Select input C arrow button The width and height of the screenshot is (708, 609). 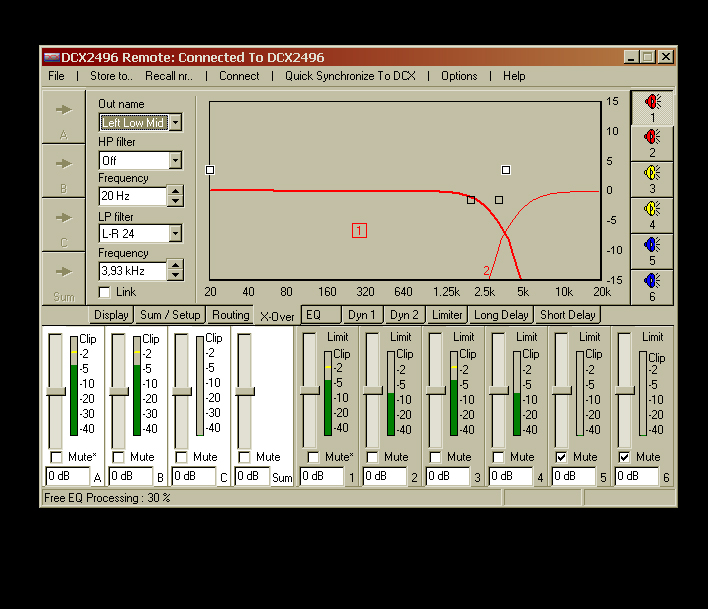64,225
